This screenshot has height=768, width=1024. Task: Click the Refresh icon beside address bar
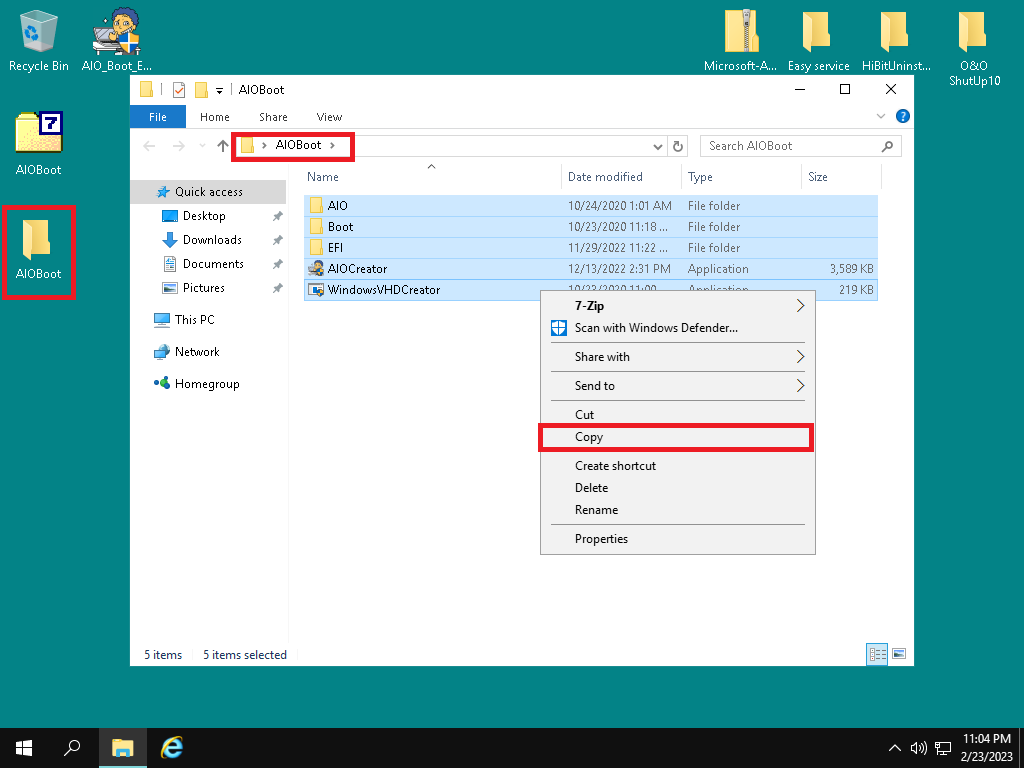(678, 146)
